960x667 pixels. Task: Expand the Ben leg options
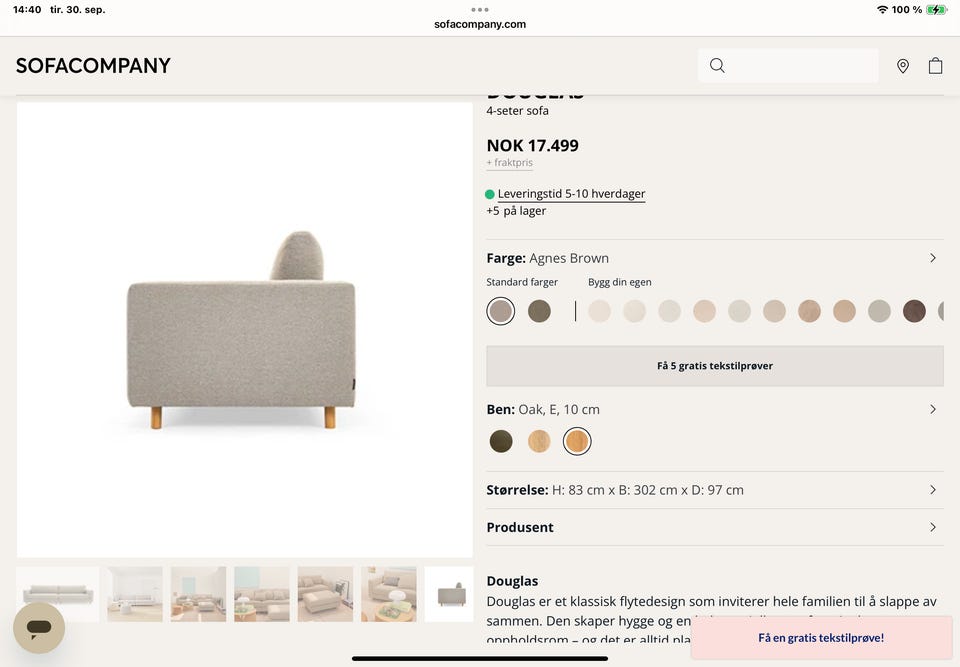coord(932,409)
